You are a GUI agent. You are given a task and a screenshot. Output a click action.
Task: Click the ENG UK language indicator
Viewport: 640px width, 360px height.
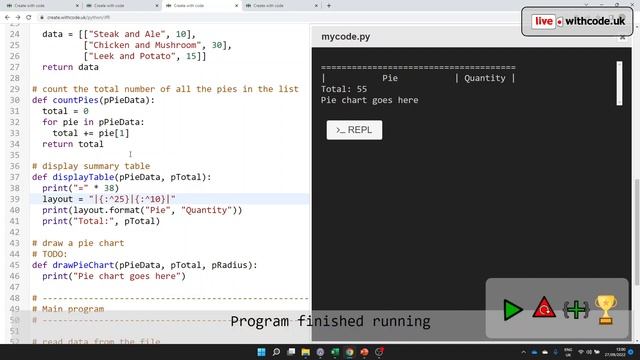click(568, 352)
